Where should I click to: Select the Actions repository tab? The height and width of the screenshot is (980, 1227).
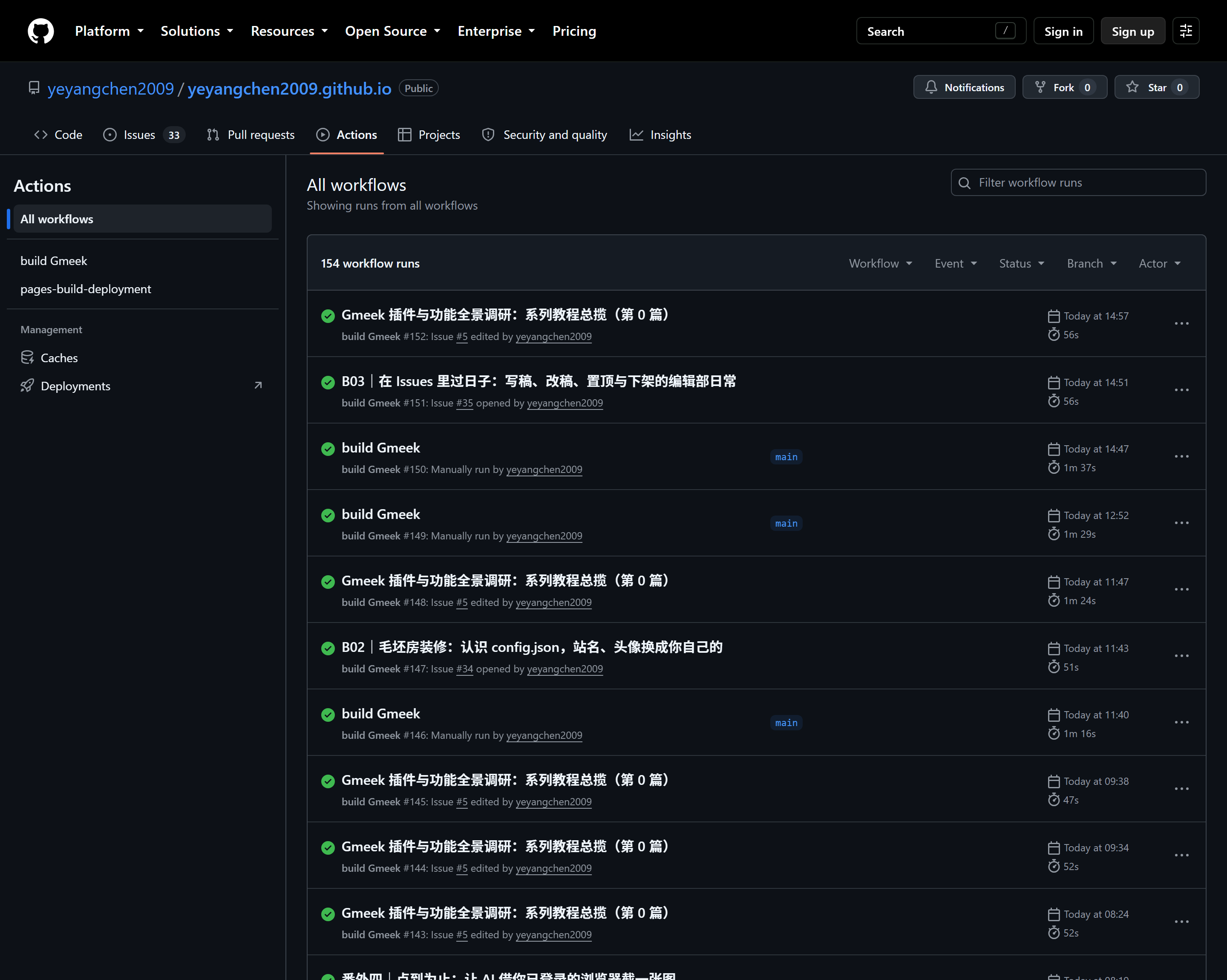click(347, 135)
